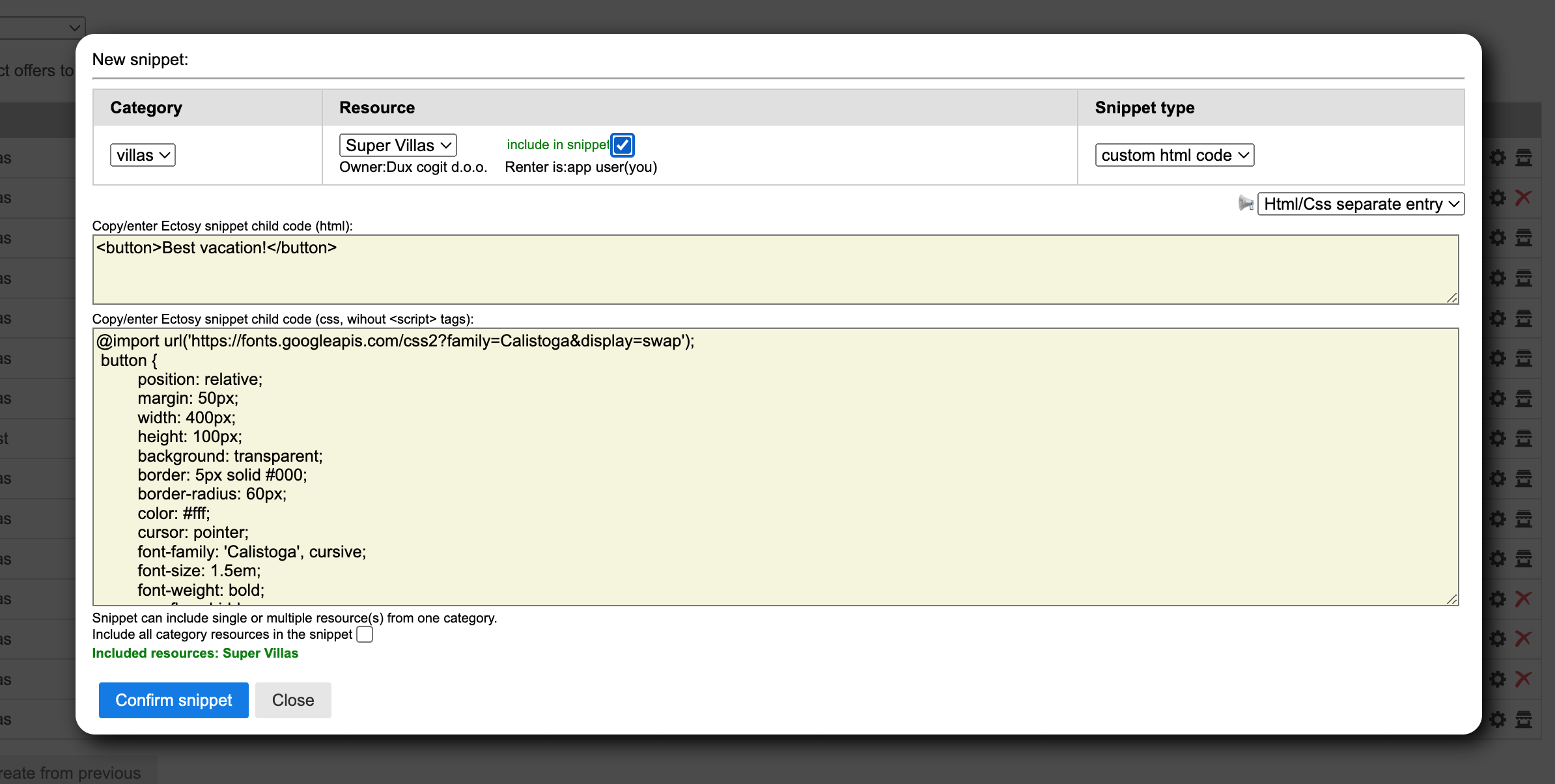
Task: Open settings gear in the topmost row
Action: (1498, 158)
